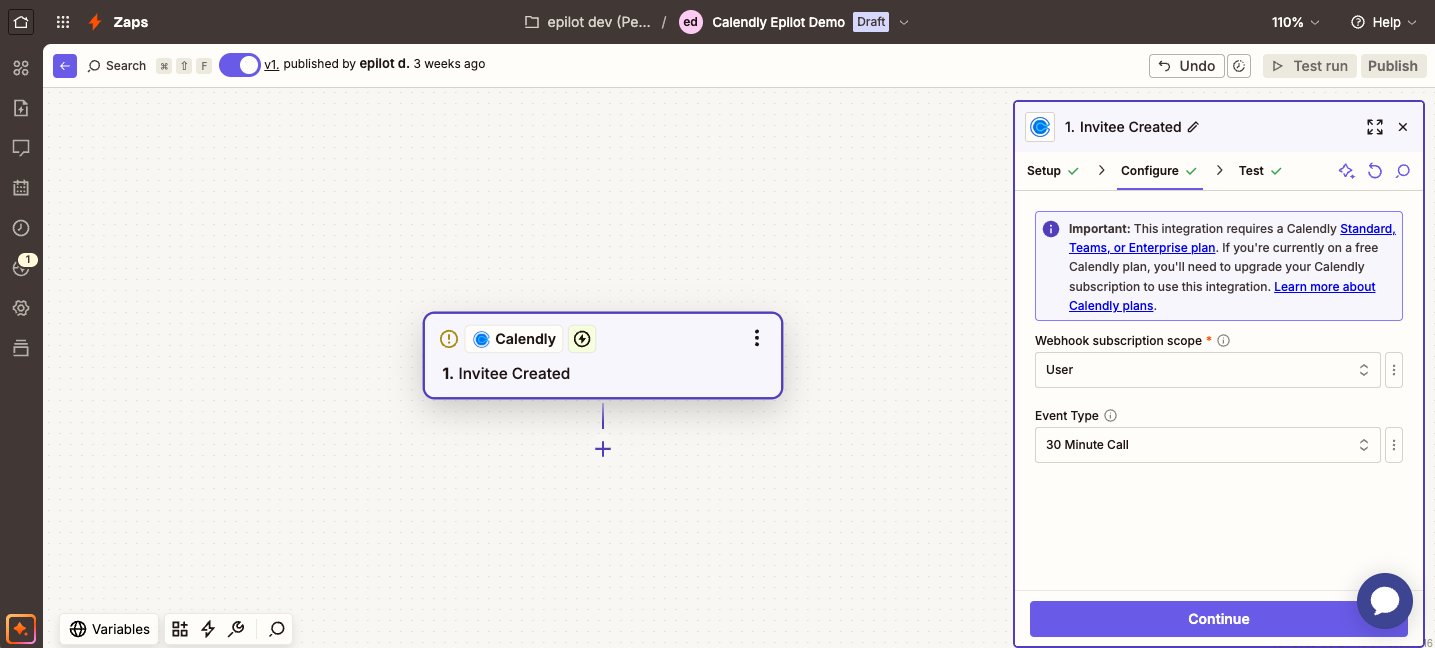This screenshot has width=1435, height=648.
Task: Open the gear settings sidebar icon
Action: pyautogui.click(x=21, y=308)
